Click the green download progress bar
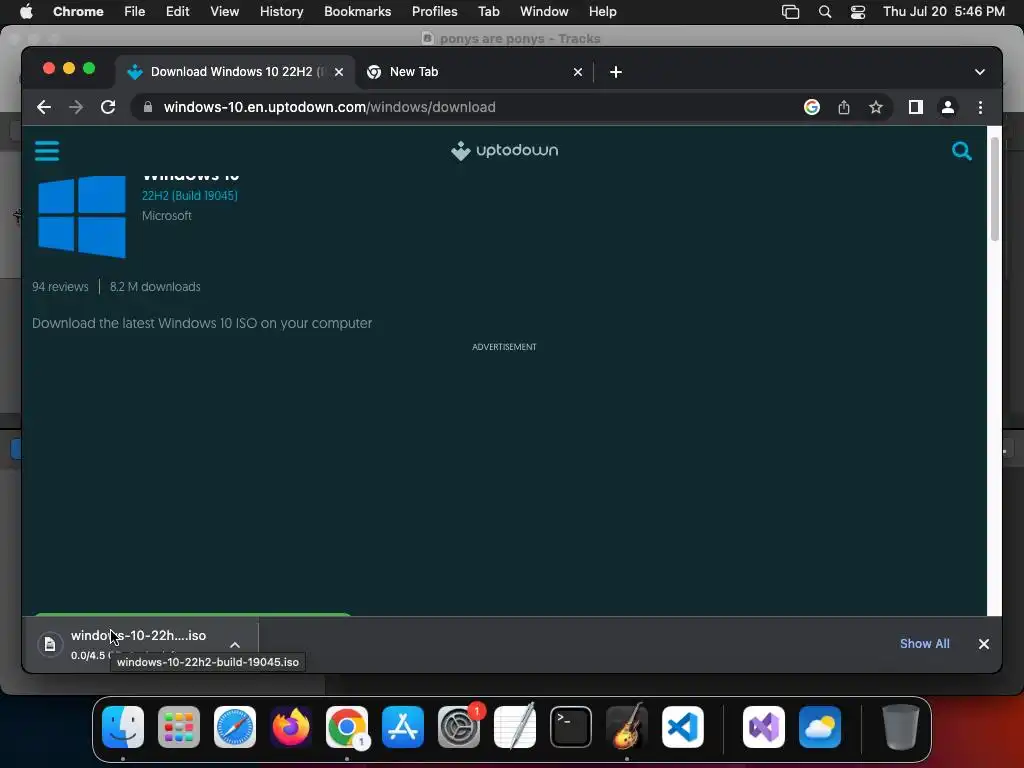This screenshot has height=768, width=1024. pos(193,614)
